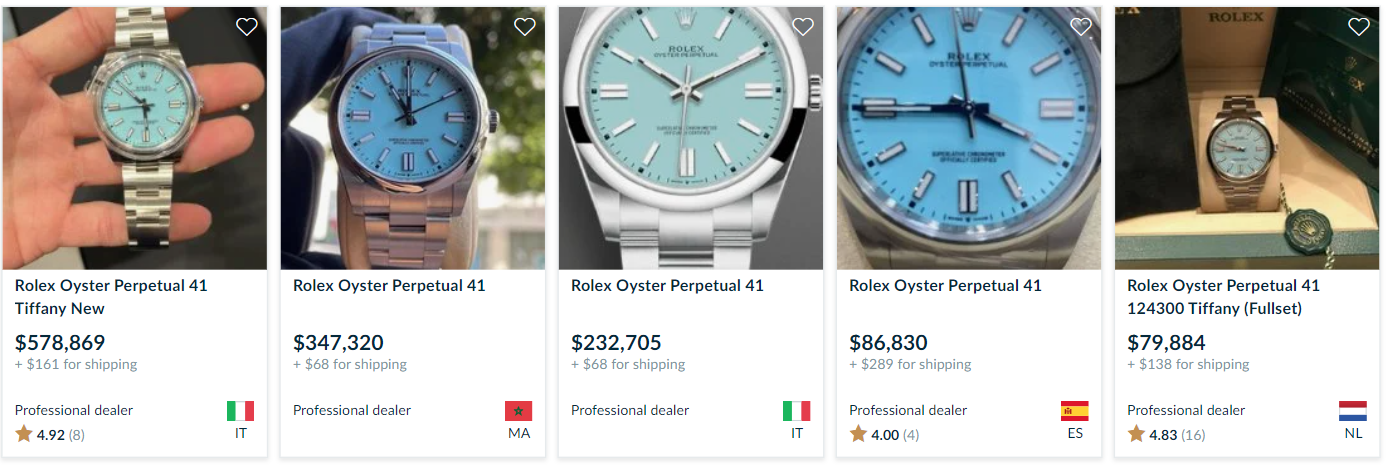1389x469 pixels.
Task: Click the $86,830 price
Action: click(888, 343)
